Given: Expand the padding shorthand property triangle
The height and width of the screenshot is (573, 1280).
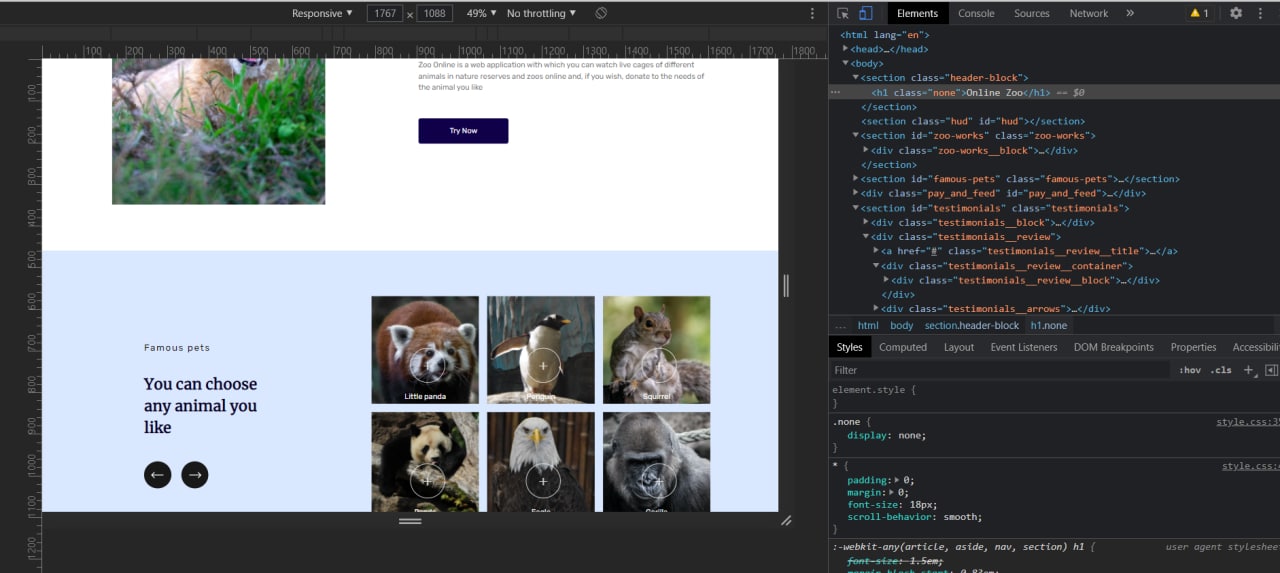Looking at the screenshot, I should (897, 481).
